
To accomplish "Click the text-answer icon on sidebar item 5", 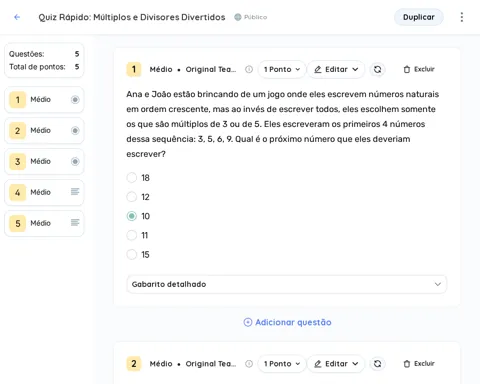I will tap(75, 222).
